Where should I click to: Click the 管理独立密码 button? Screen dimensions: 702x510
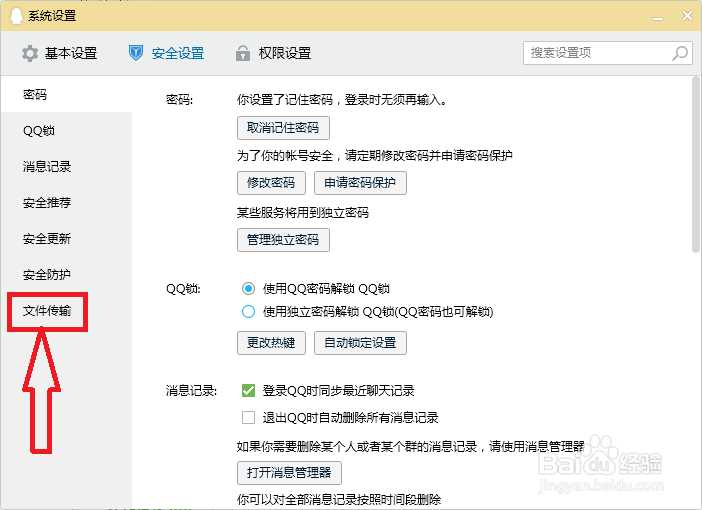coord(283,240)
